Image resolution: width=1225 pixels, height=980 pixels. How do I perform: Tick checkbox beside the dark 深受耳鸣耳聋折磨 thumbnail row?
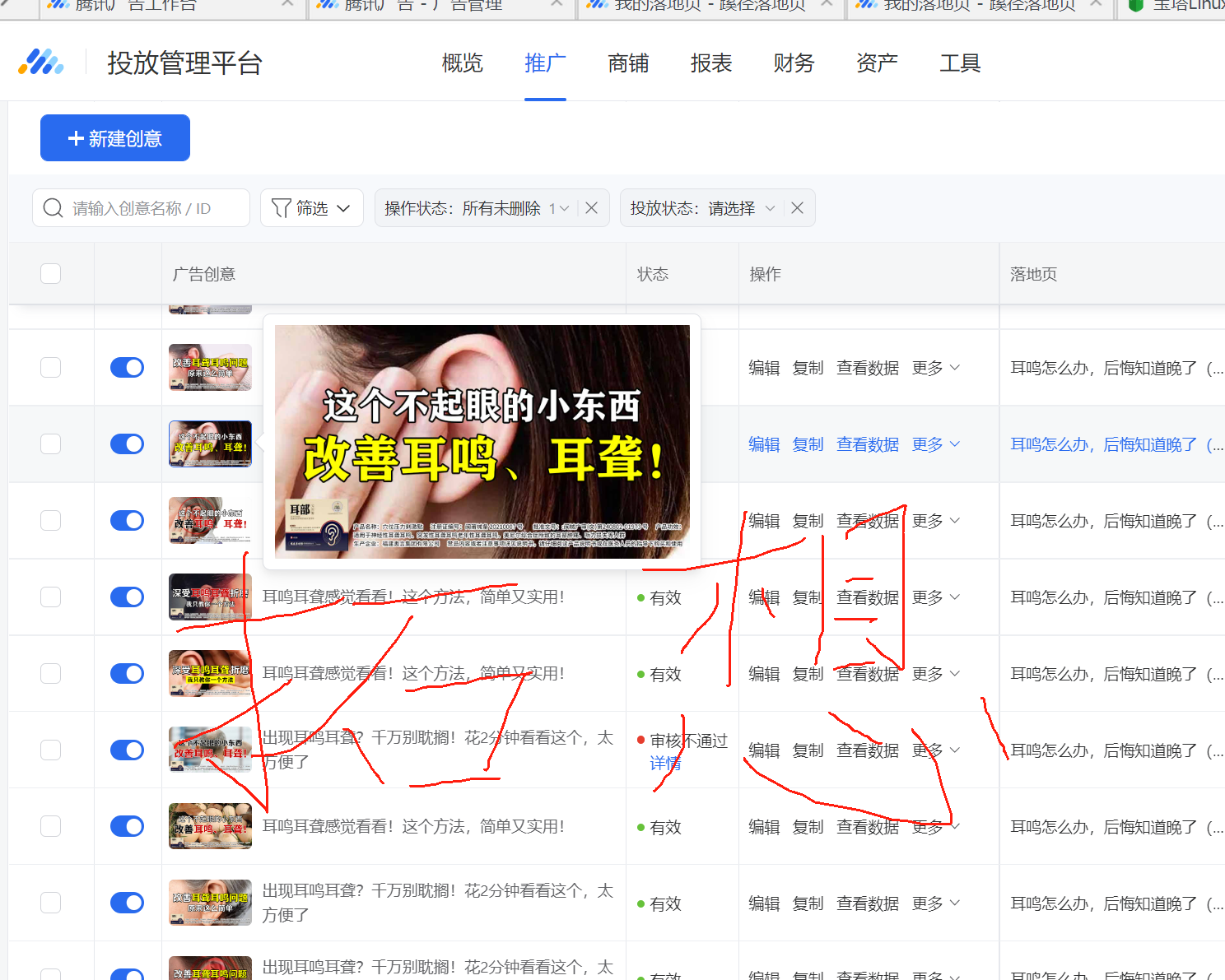pos(51,597)
